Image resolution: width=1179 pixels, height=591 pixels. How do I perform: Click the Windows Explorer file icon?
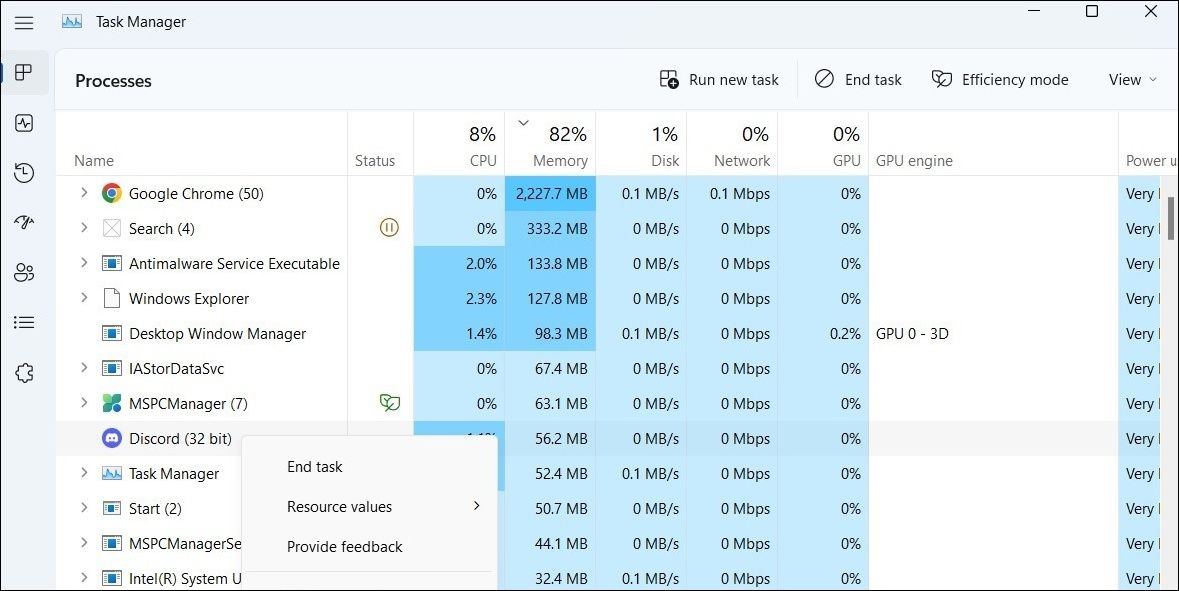[112, 299]
